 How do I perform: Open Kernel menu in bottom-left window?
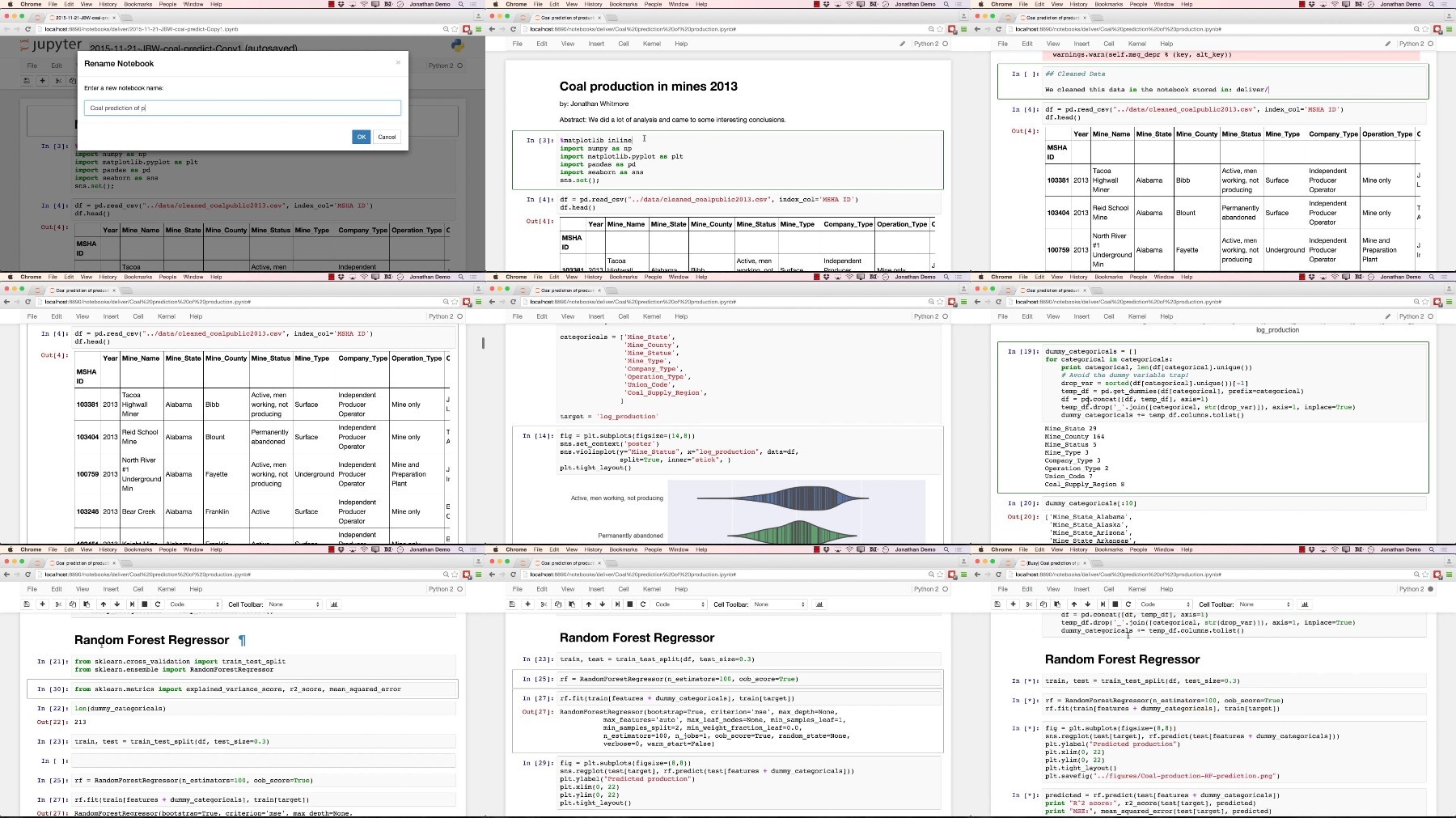(x=167, y=589)
